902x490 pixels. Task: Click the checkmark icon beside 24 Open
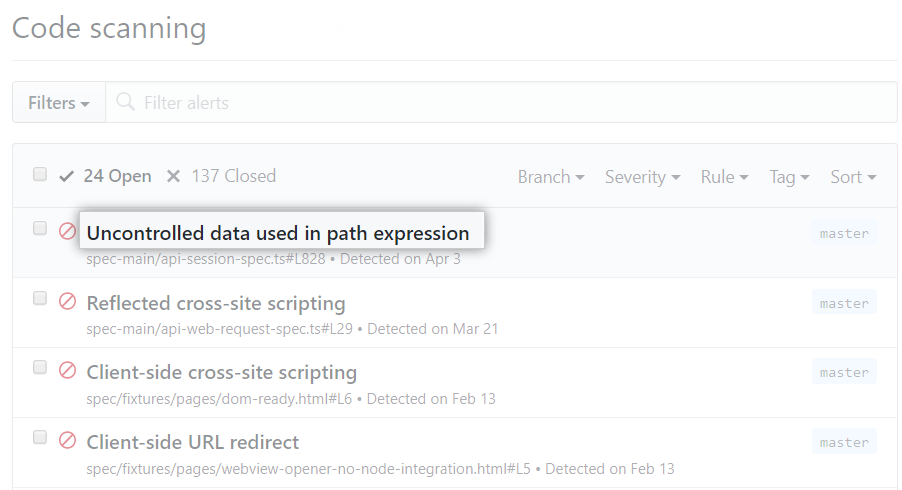[67, 176]
